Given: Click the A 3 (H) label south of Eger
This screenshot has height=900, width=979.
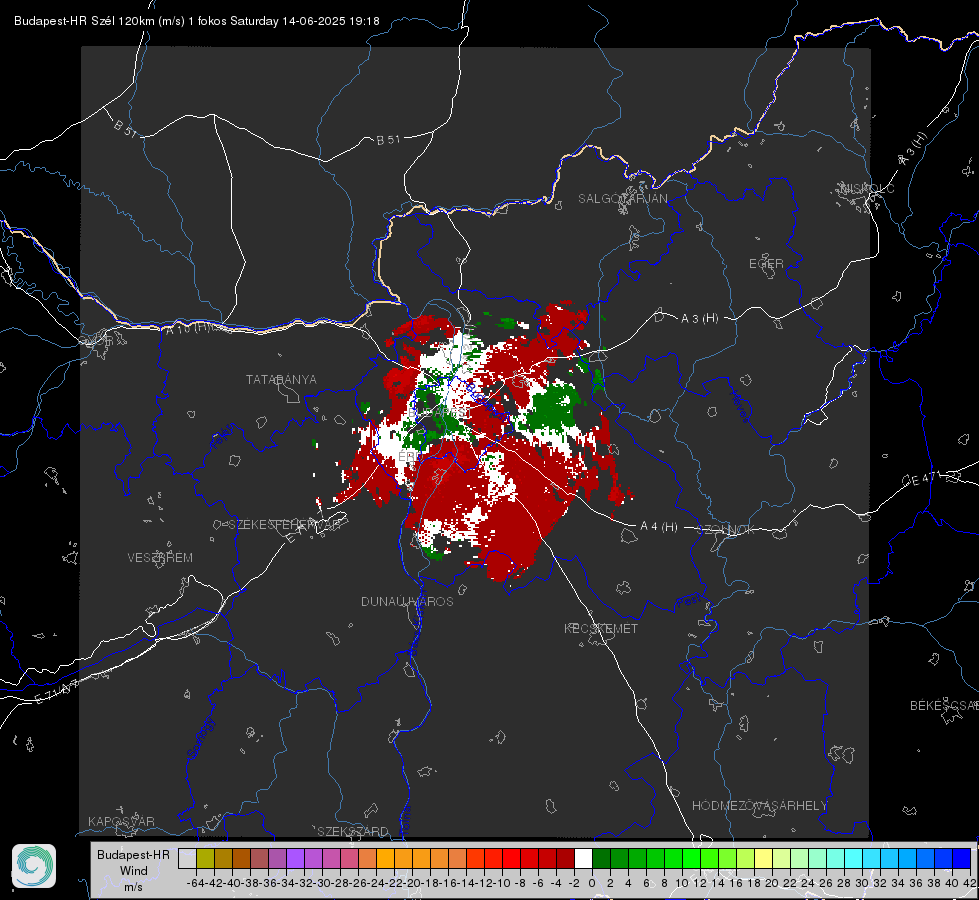Looking at the screenshot, I should [699, 319].
